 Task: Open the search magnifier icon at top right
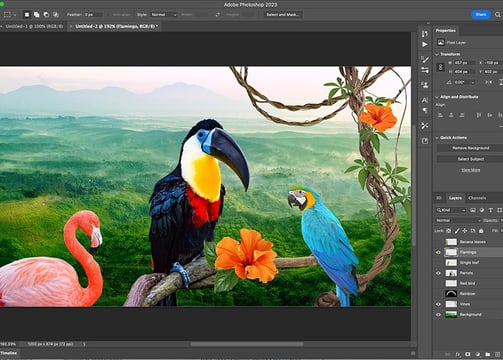click(x=497, y=15)
